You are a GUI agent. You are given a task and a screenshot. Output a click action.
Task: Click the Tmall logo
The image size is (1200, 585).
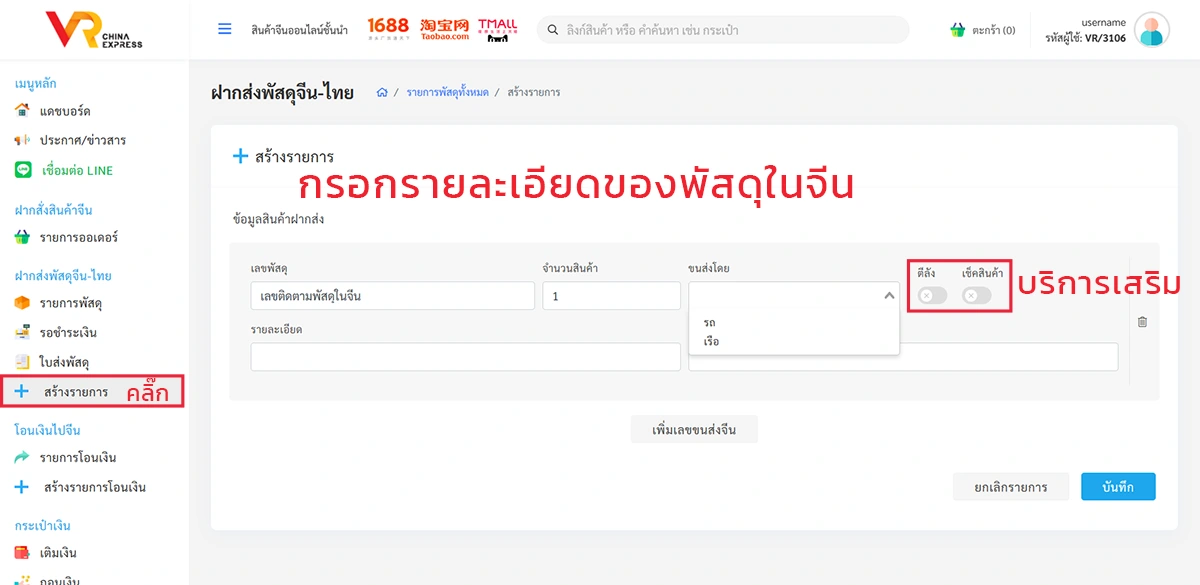point(497,29)
